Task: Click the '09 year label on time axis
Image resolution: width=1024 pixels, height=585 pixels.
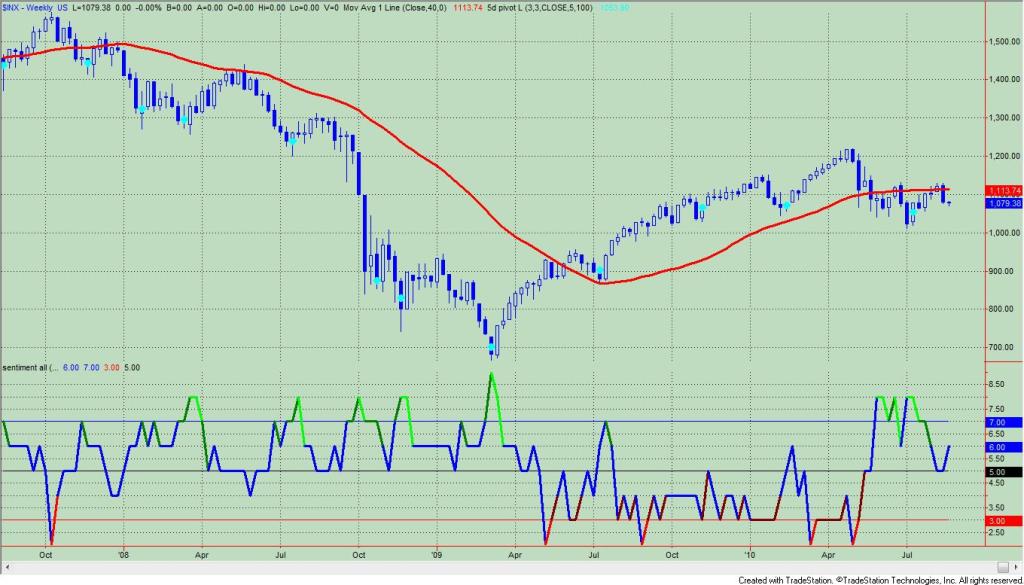Action: tap(437, 554)
